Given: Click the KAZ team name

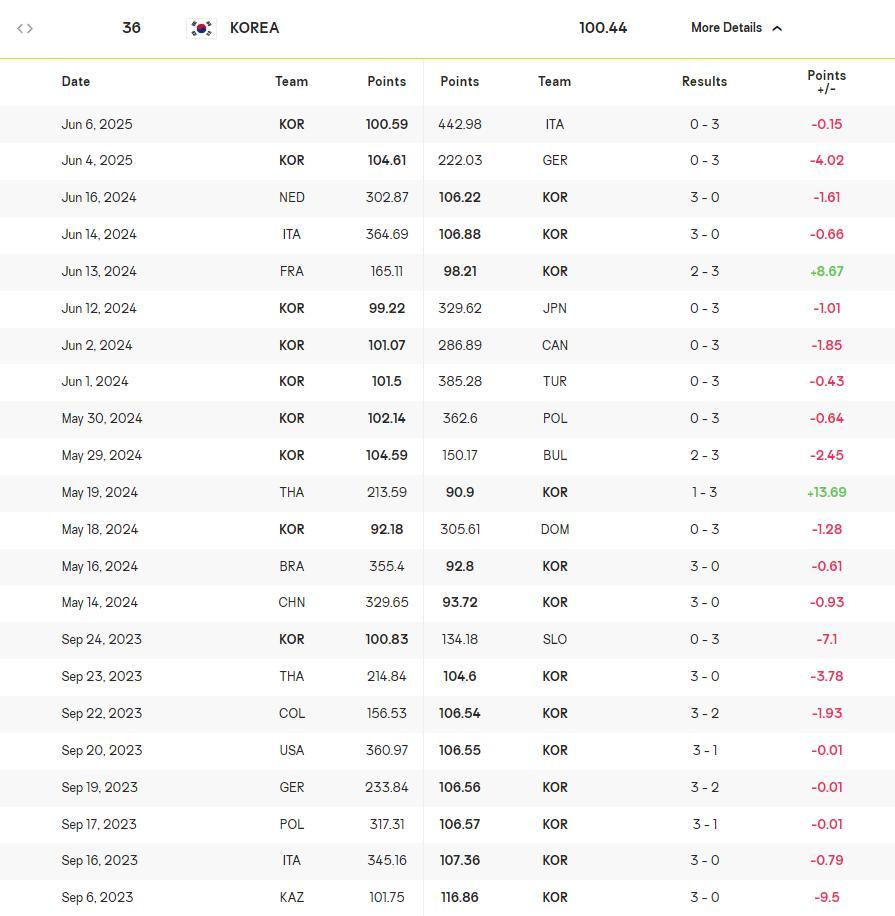Looking at the screenshot, I should click(x=291, y=897).
